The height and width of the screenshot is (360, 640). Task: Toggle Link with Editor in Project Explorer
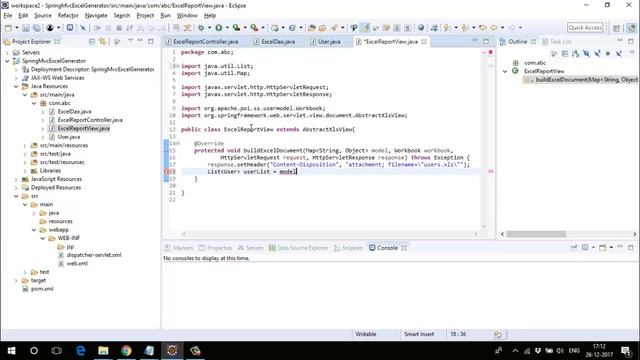click(x=102, y=42)
